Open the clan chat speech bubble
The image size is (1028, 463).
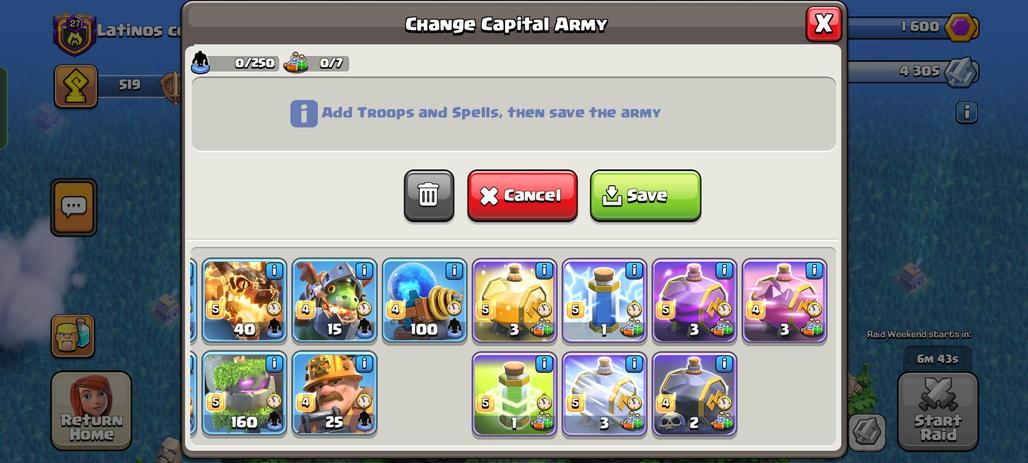click(73, 207)
